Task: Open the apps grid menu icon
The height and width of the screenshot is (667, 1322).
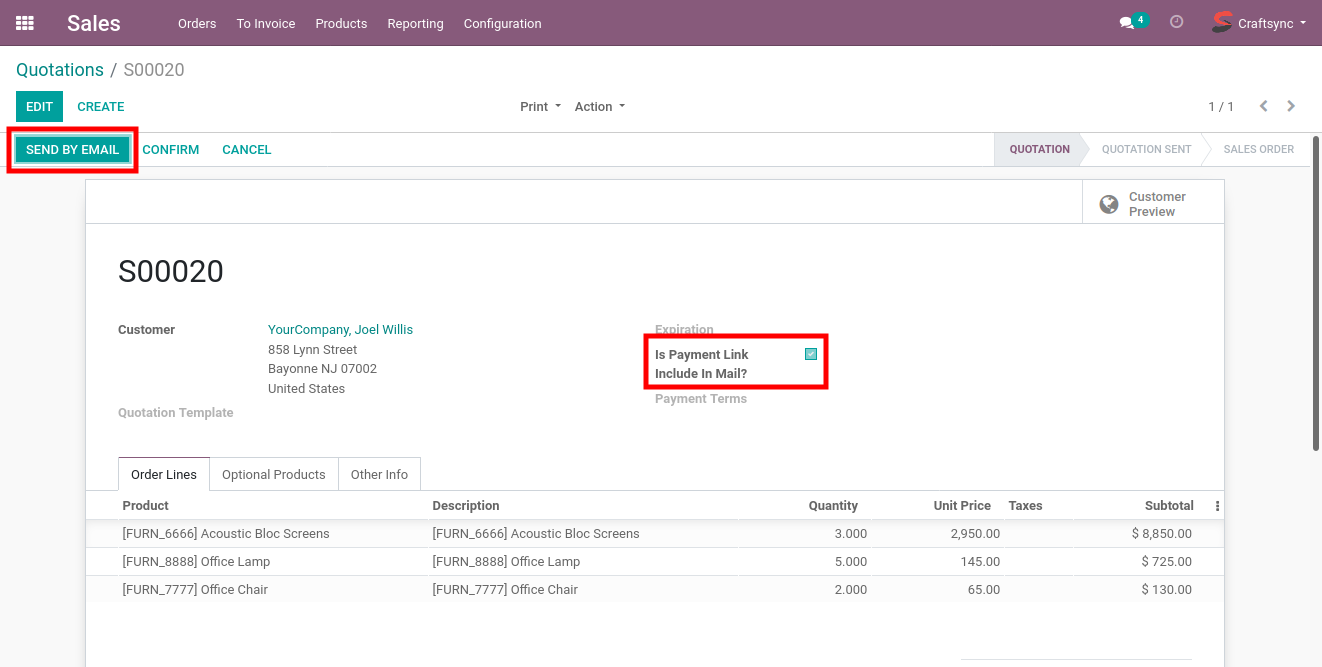Action: tap(25, 23)
